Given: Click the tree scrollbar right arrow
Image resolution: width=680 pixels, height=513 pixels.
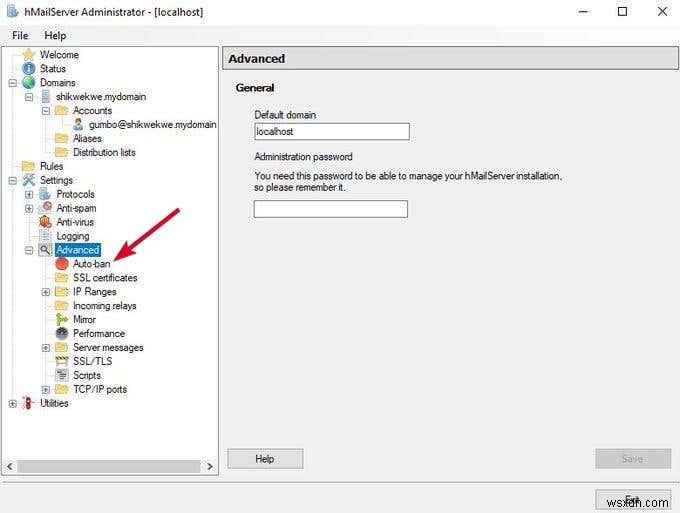Looking at the screenshot, I should (210, 466).
